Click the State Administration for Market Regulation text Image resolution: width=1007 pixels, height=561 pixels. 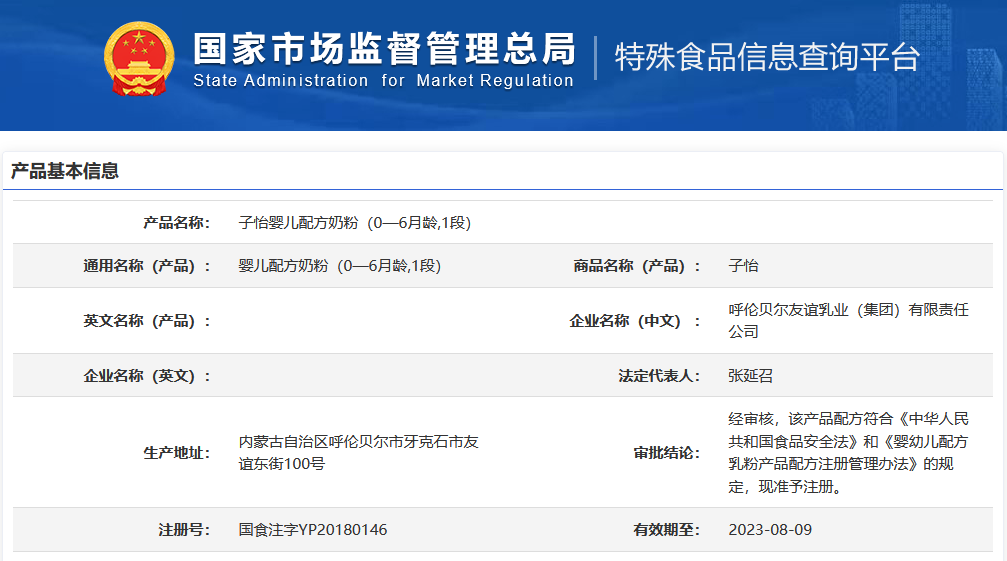point(383,81)
